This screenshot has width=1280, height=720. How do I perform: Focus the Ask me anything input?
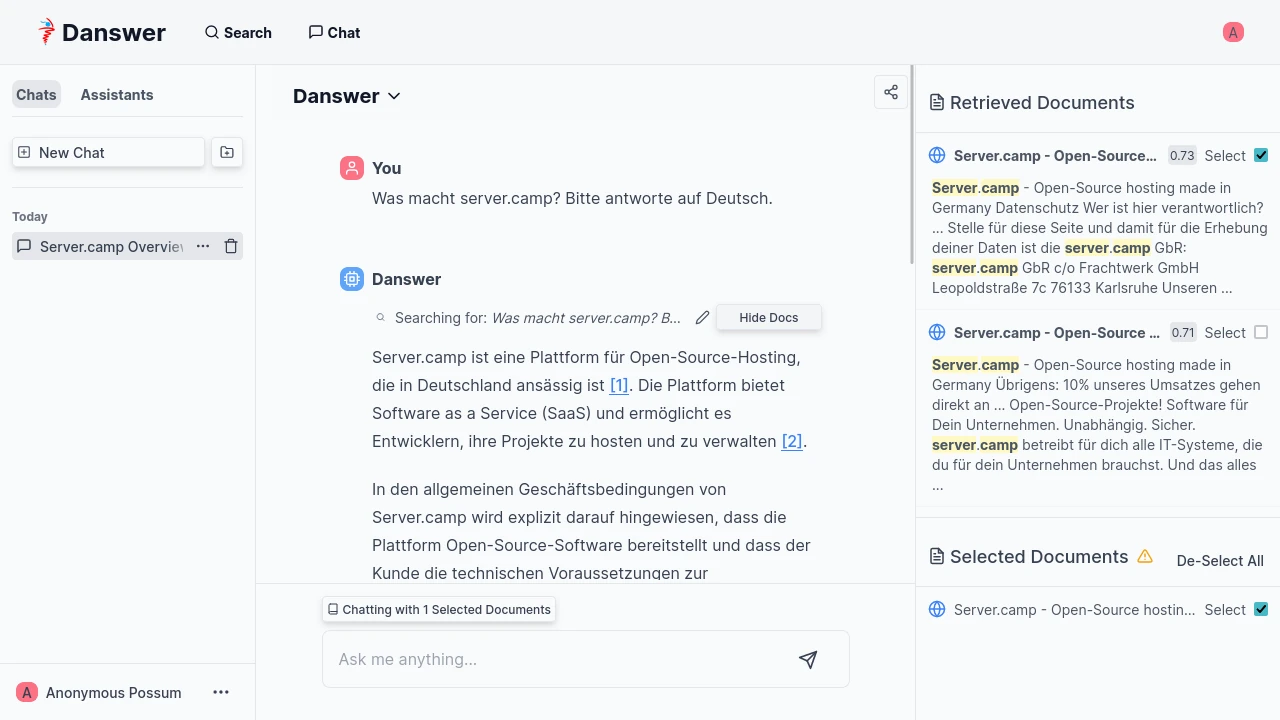click(x=560, y=659)
